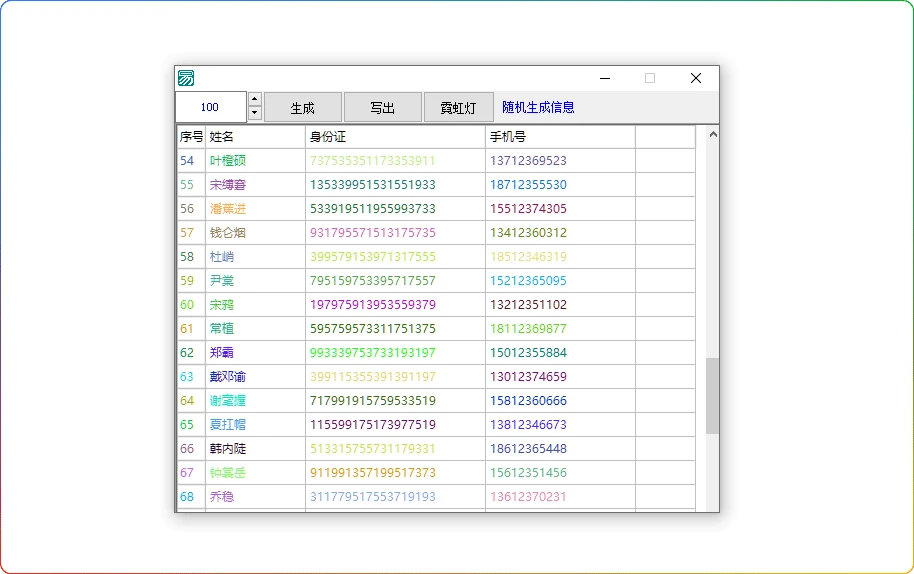Select name cell 钱仑烟
The width and height of the screenshot is (914, 574).
(x=255, y=233)
